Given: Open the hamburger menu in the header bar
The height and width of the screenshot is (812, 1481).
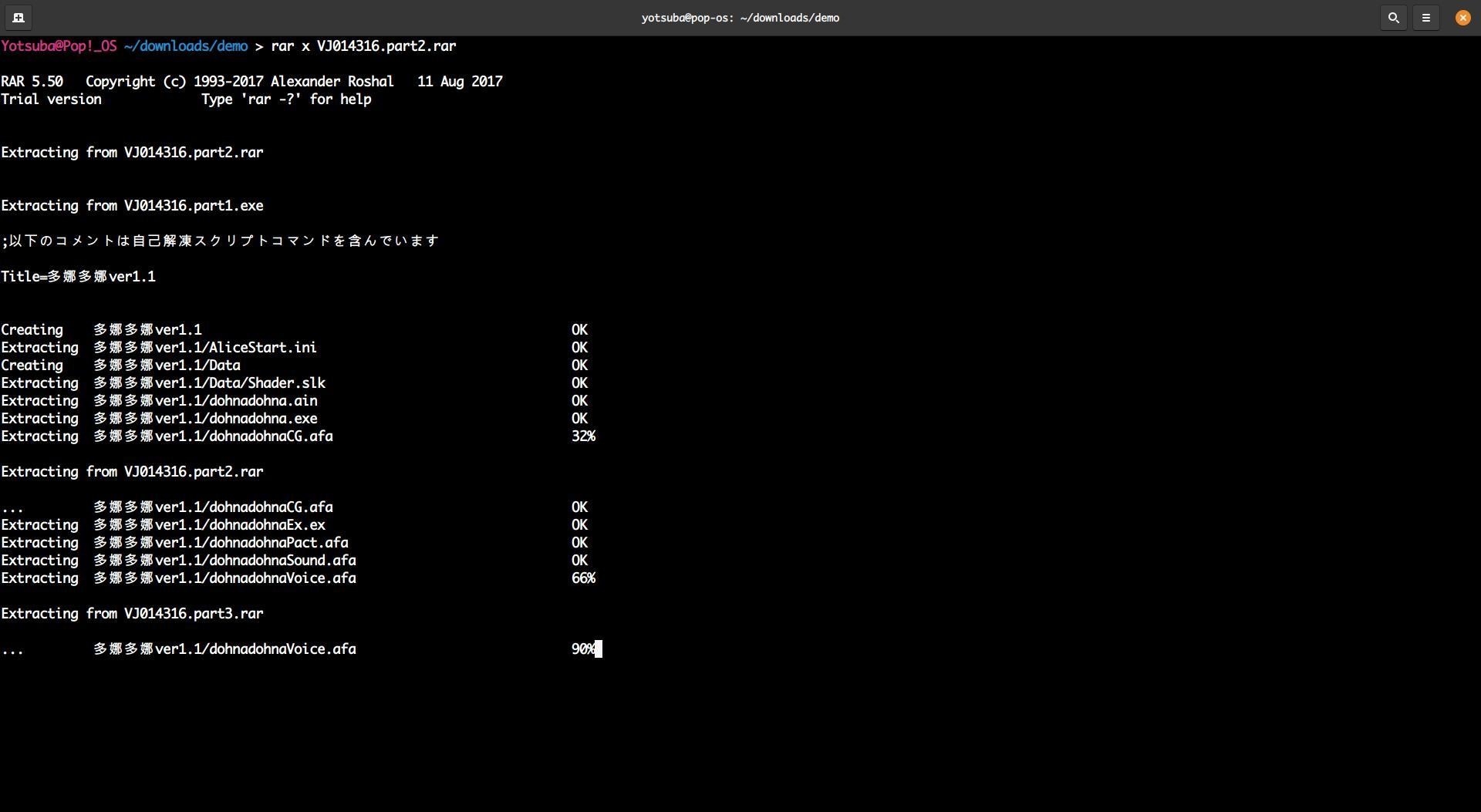Looking at the screenshot, I should click(x=1425, y=17).
